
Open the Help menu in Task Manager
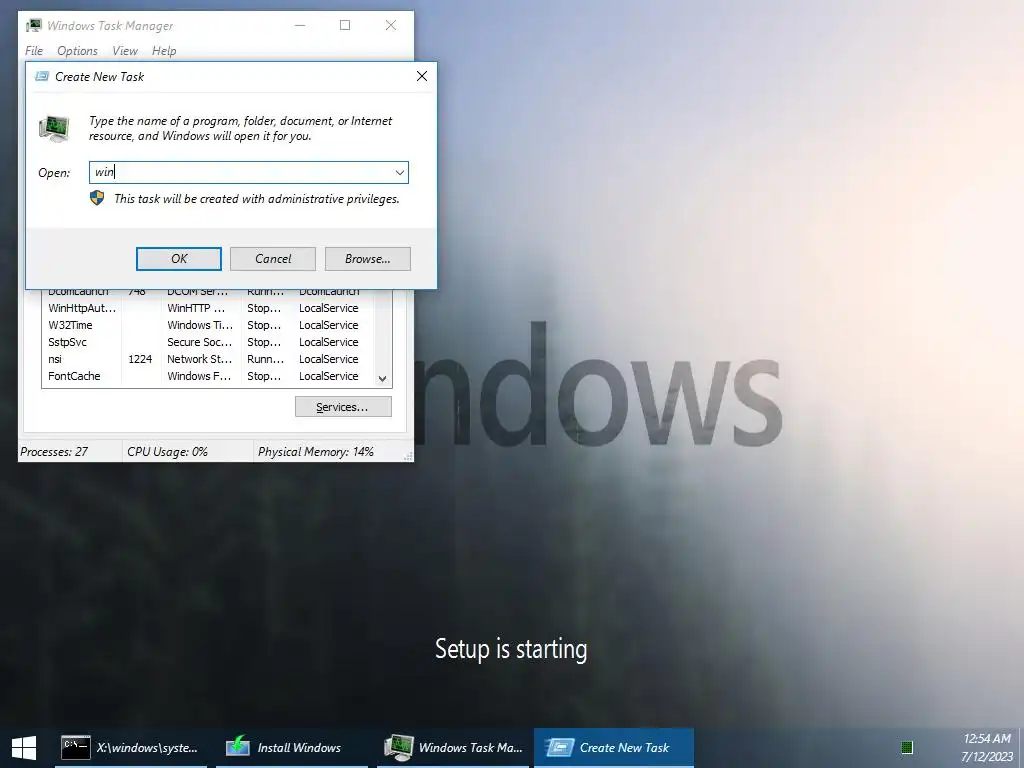click(x=164, y=51)
